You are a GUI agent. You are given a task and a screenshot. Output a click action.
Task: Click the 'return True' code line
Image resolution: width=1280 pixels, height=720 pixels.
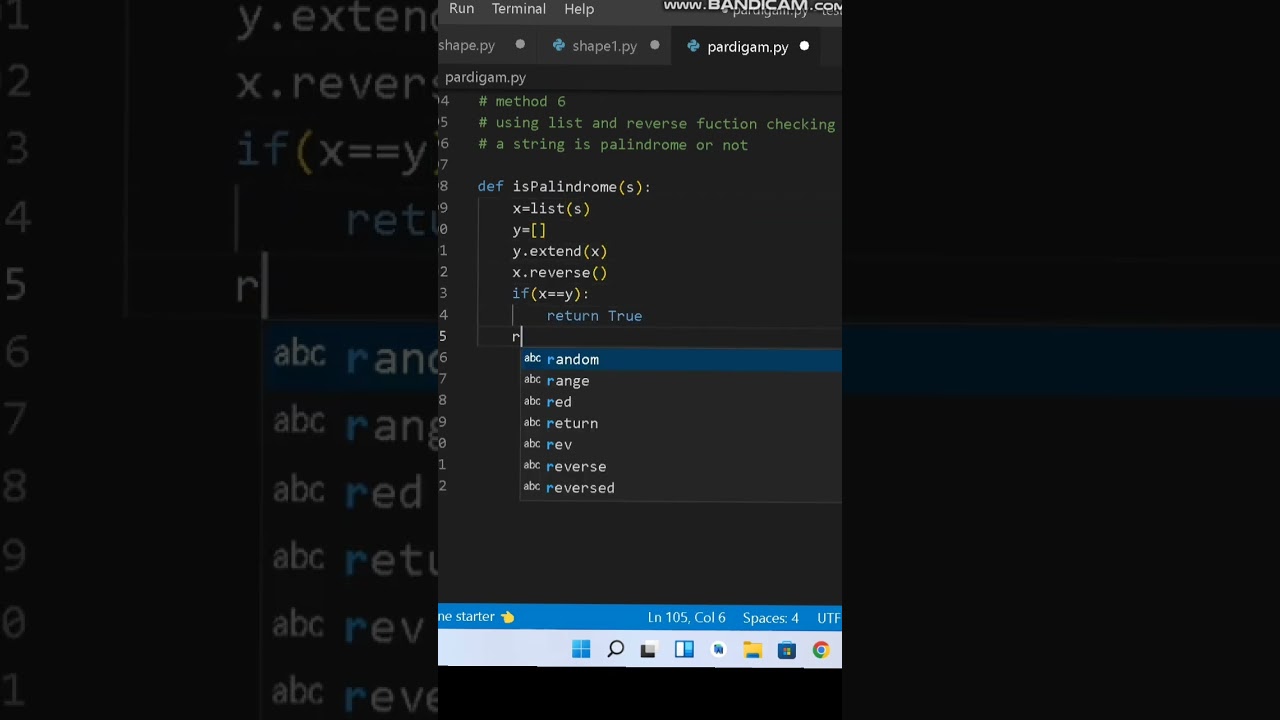pos(594,316)
